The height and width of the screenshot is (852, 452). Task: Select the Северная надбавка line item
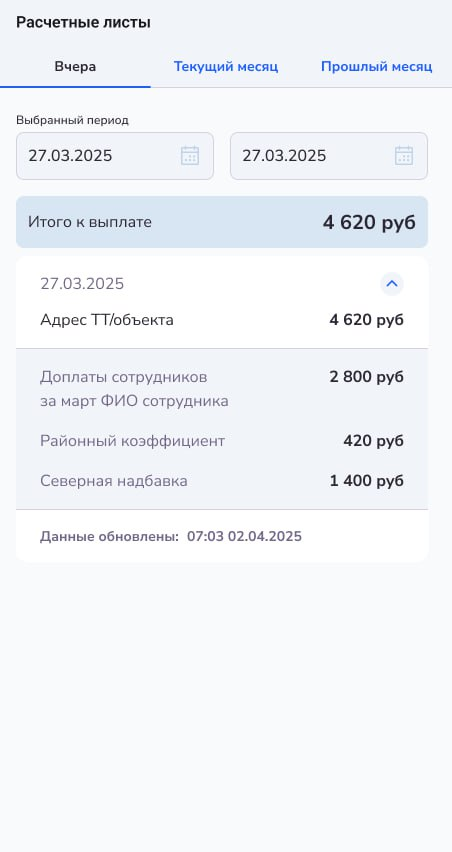(x=222, y=481)
